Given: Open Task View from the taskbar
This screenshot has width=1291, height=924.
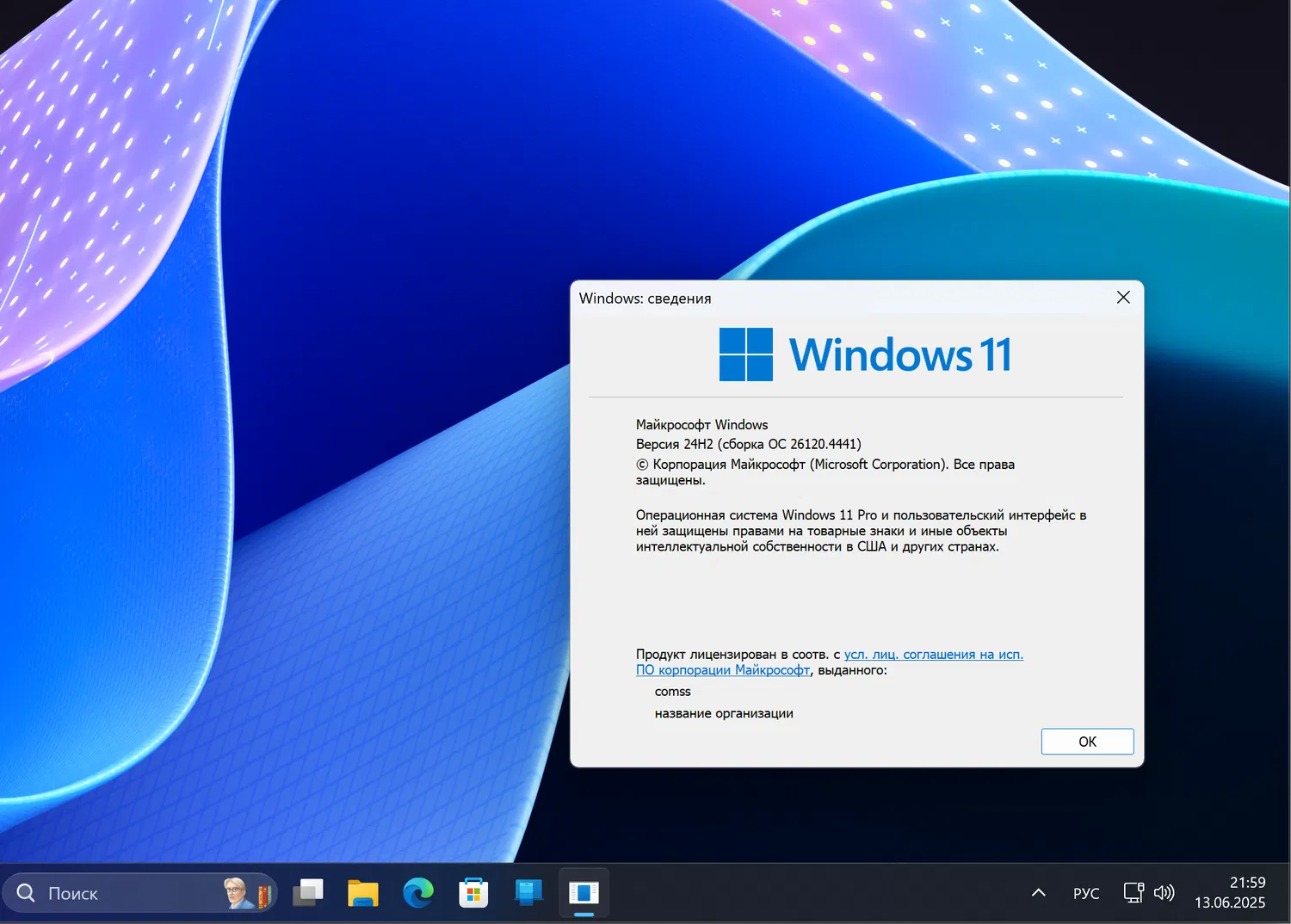Looking at the screenshot, I should [308, 893].
